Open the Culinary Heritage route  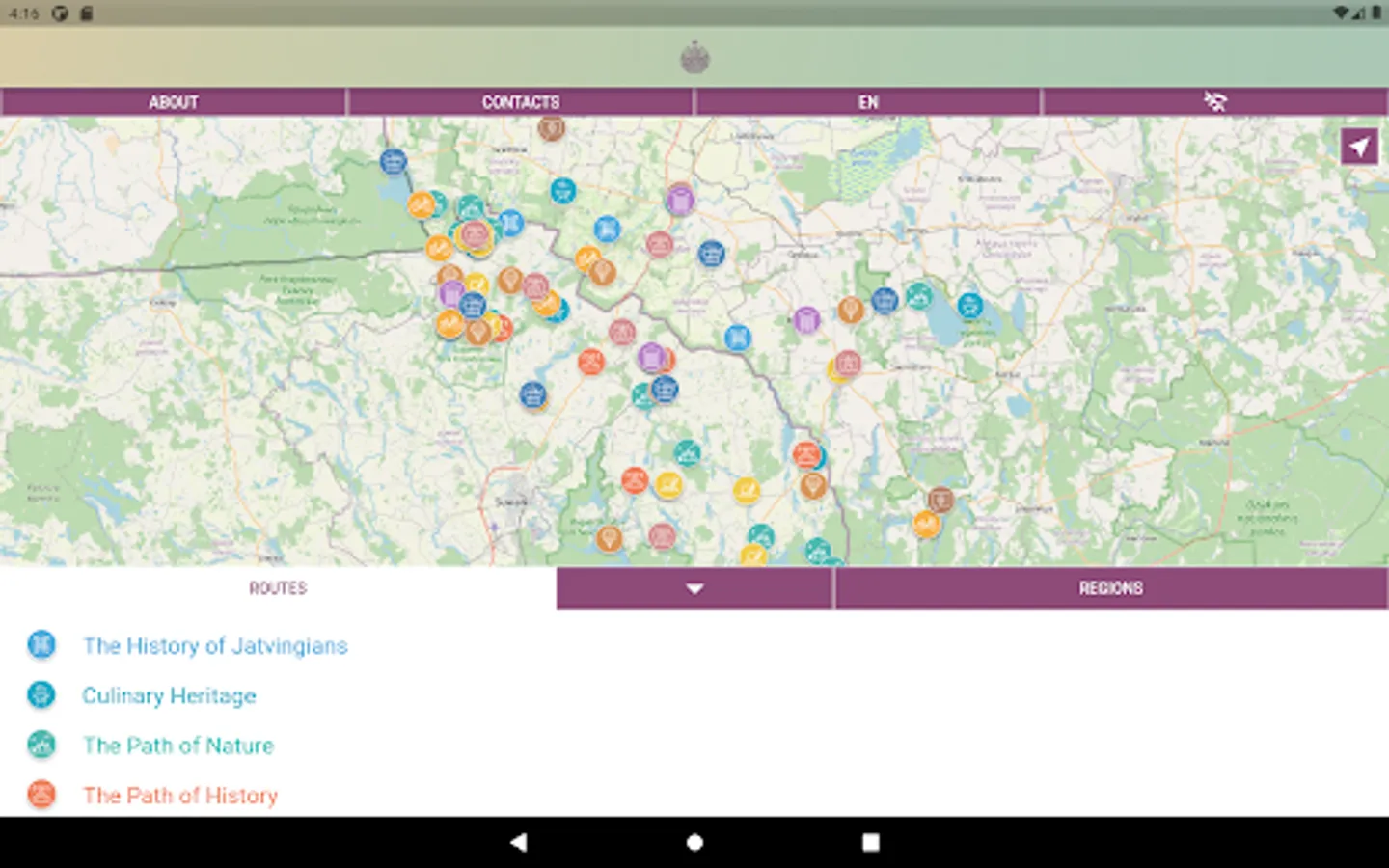tap(169, 695)
